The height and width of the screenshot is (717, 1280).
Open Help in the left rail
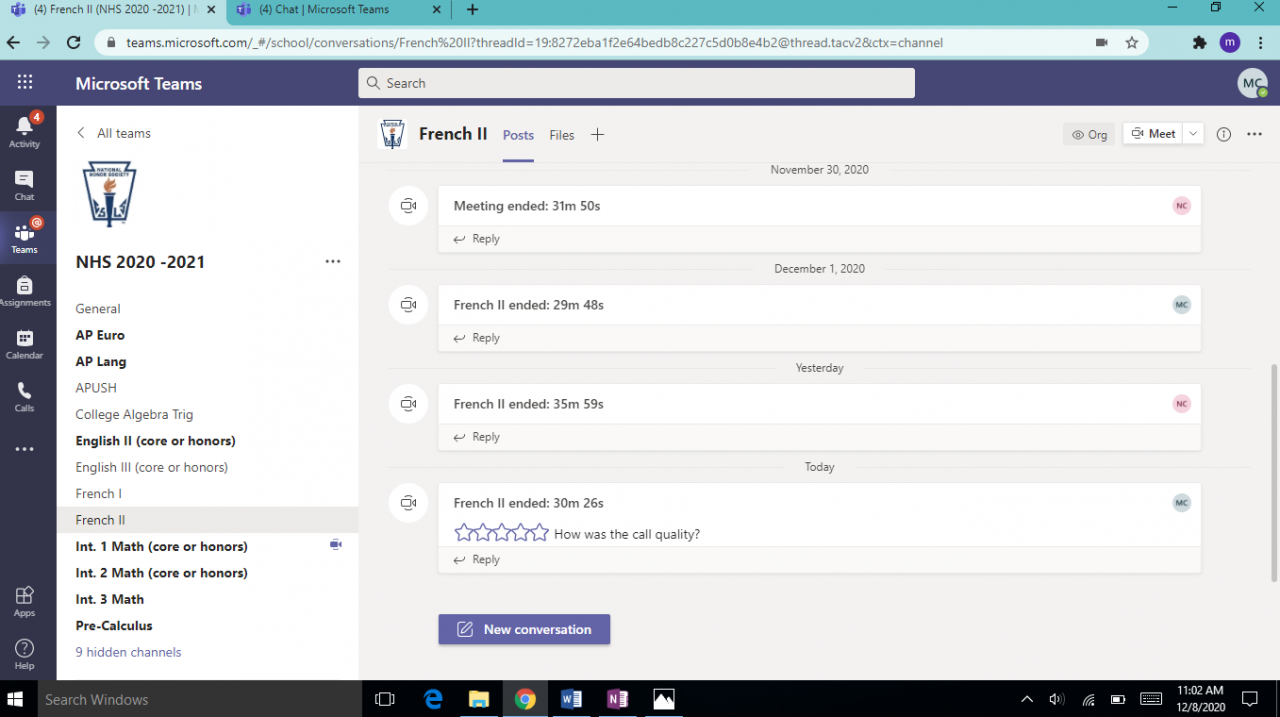24,654
